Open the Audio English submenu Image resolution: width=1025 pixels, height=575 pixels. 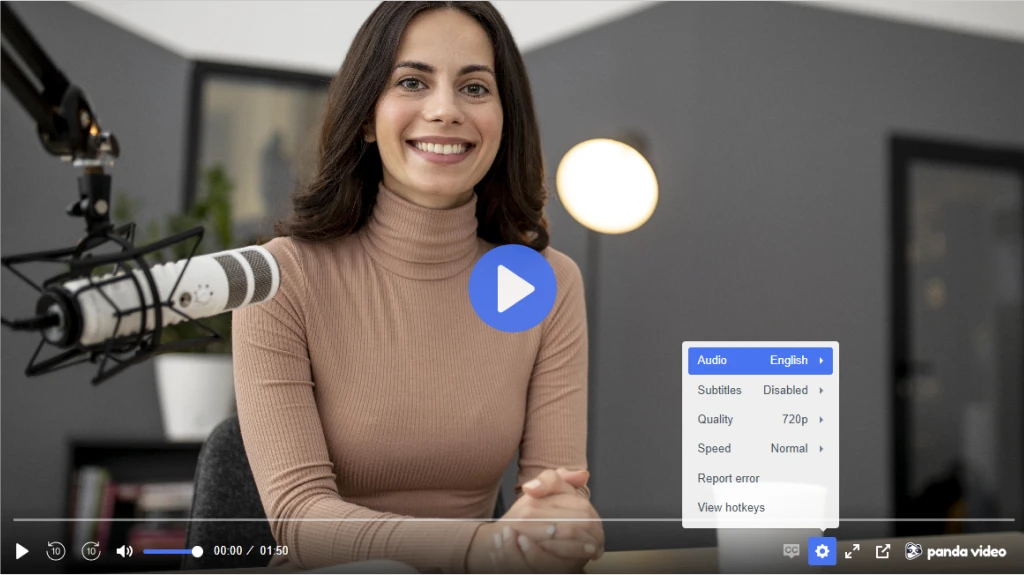(760, 361)
